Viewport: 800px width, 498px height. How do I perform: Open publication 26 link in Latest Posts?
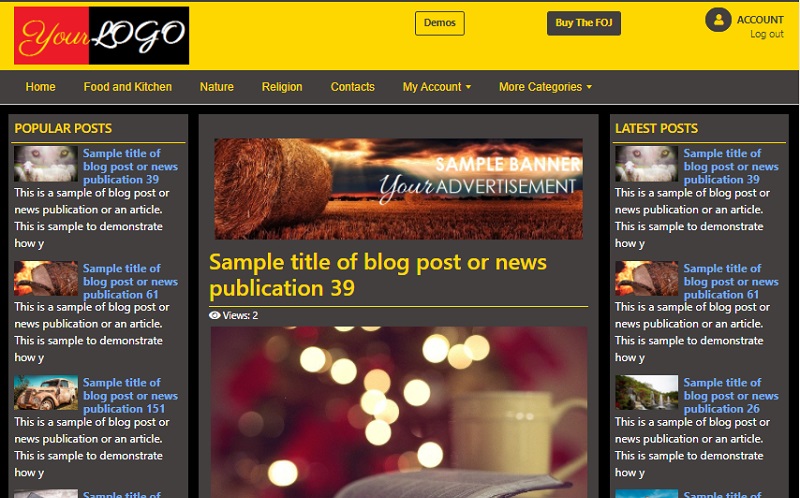(731, 396)
